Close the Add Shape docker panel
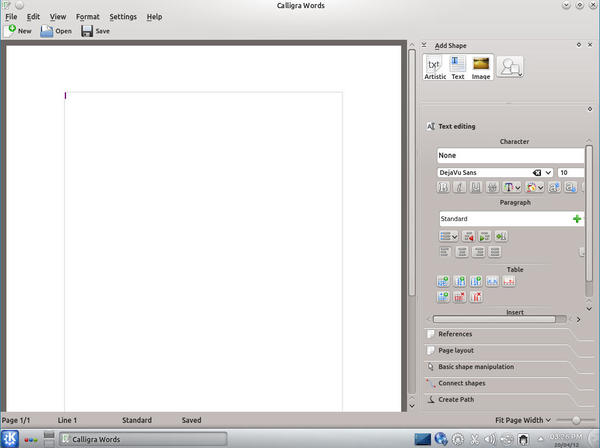The height and width of the screenshot is (448, 600). [590, 45]
